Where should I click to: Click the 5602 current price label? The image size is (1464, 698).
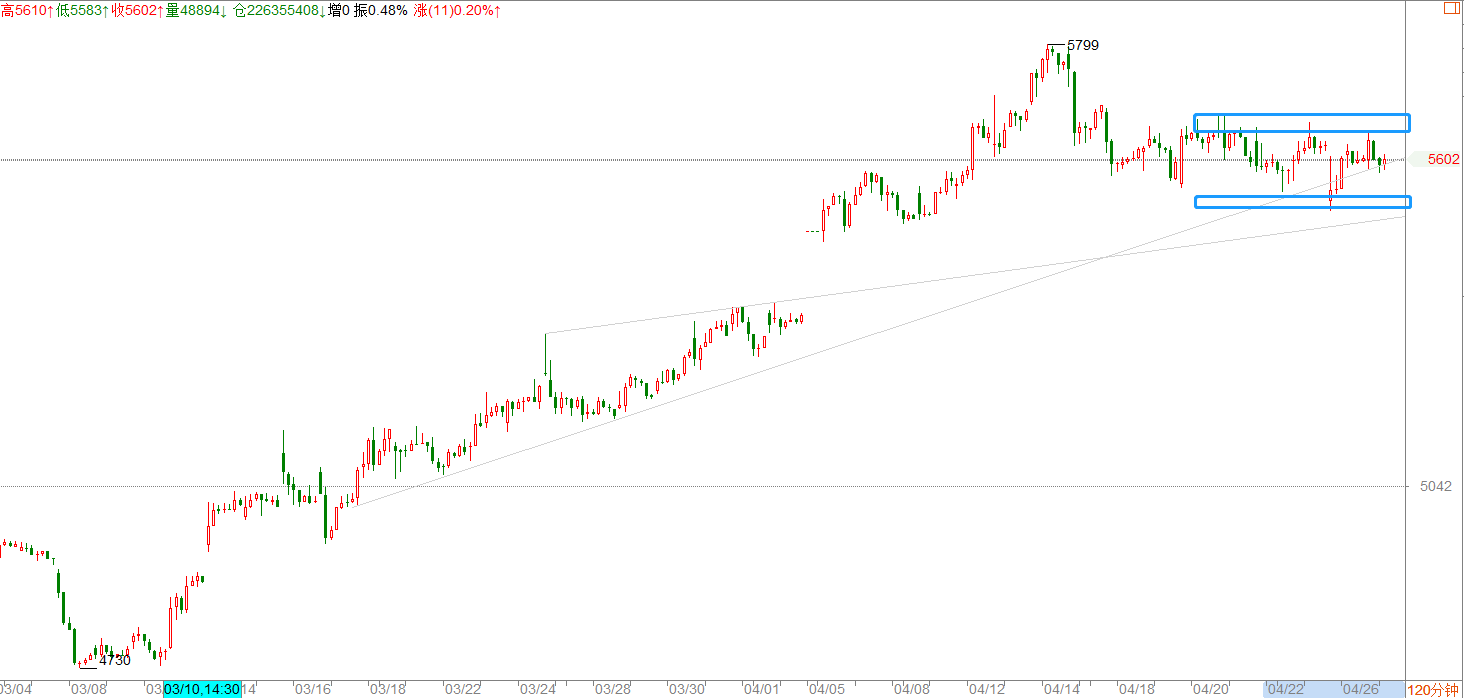click(1444, 159)
